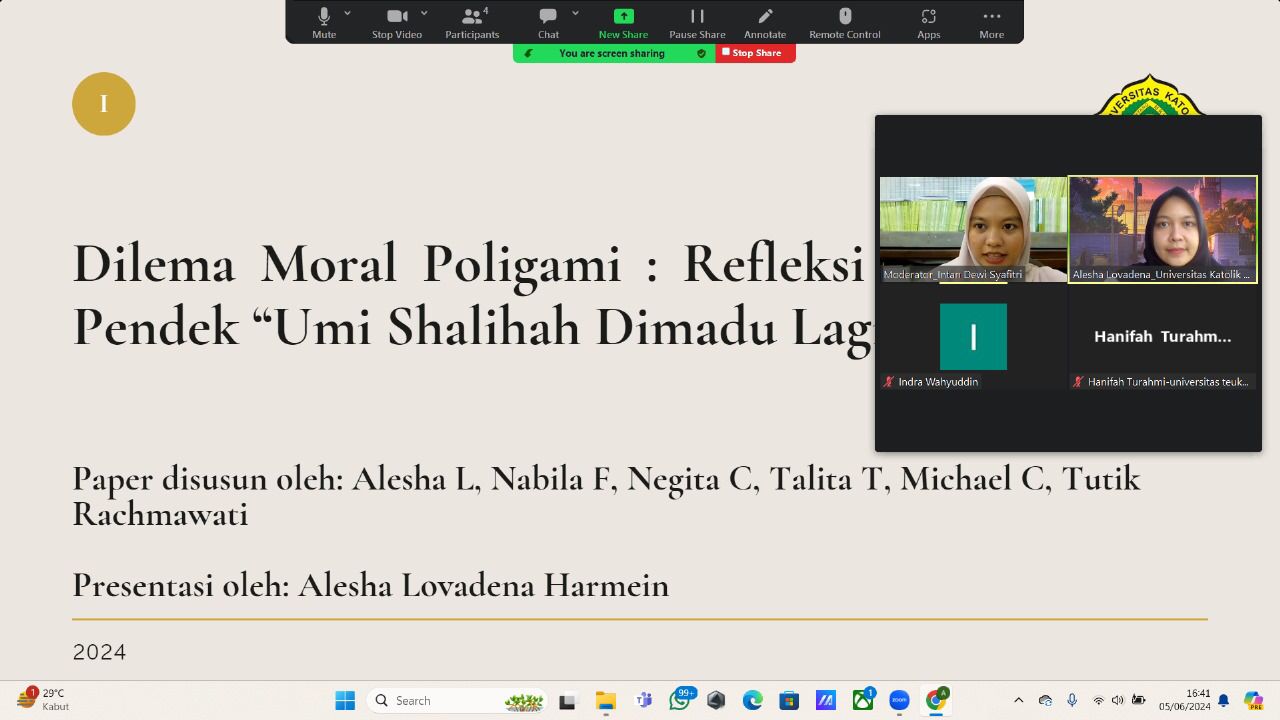The width and height of the screenshot is (1280, 720).
Task: Click the Remote Control mouse icon
Action: point(845,21)
